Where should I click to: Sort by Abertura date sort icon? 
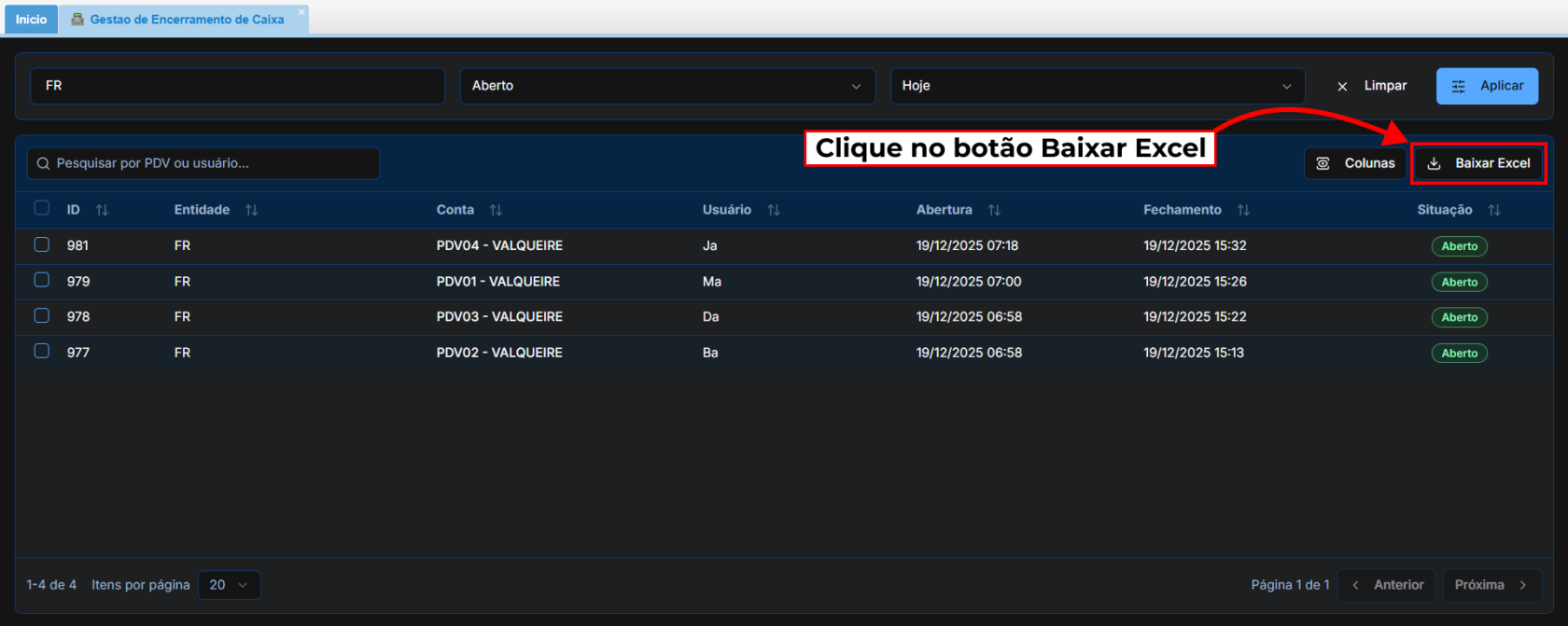point(994,210)
